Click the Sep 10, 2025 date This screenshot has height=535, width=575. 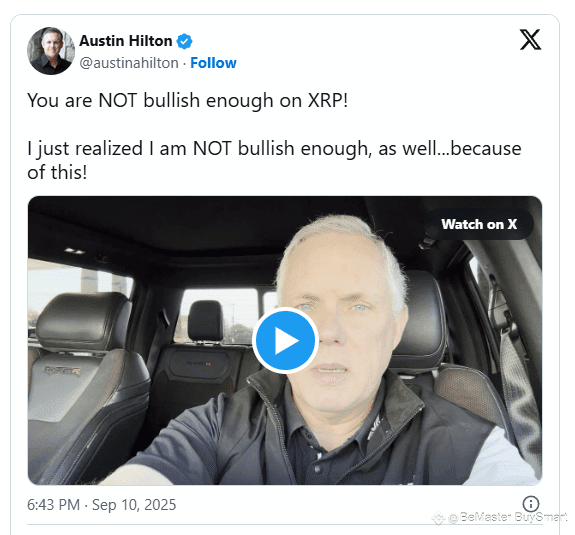[134, 505]
